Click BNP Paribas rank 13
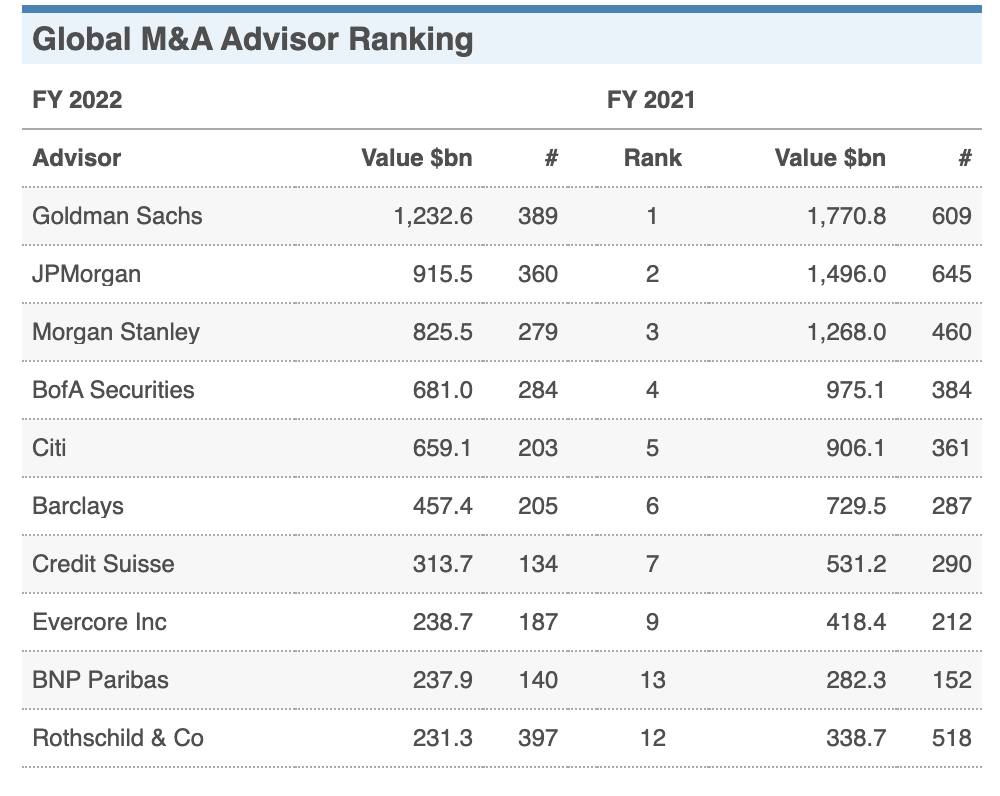 tap(652, 681)
